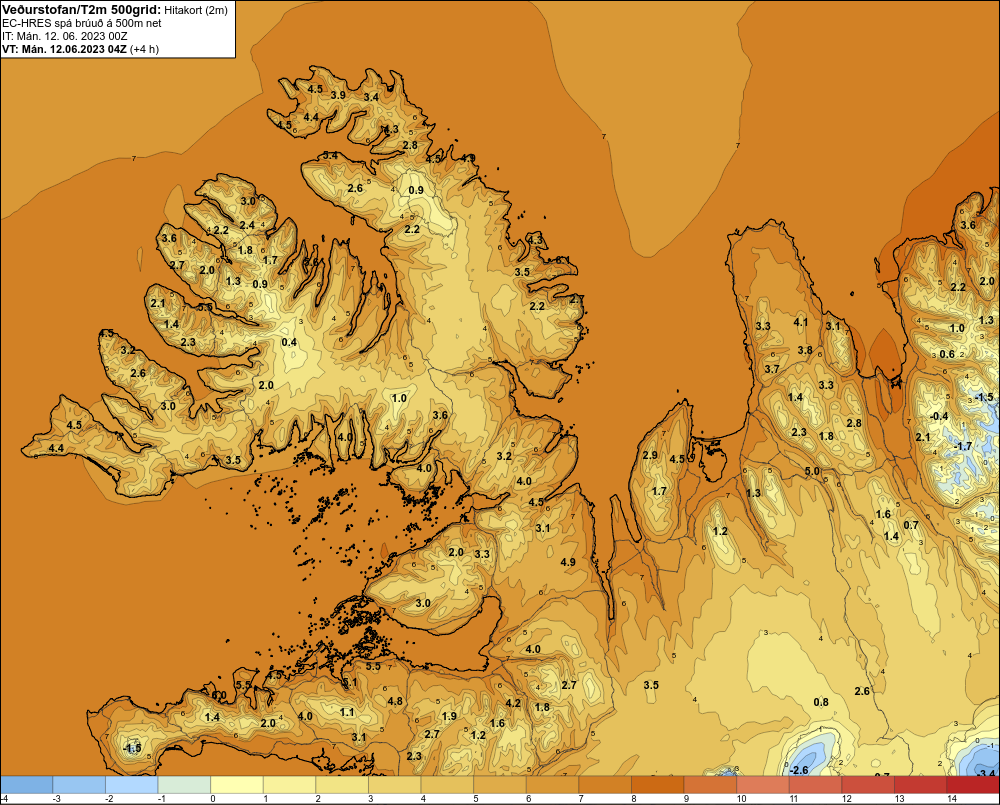Viewport: 1000px width, 805px height.
Task: Click the init time 'IT: Mán. 12. 06. 2023 00Z'
Action: click(x=64, y=36)
